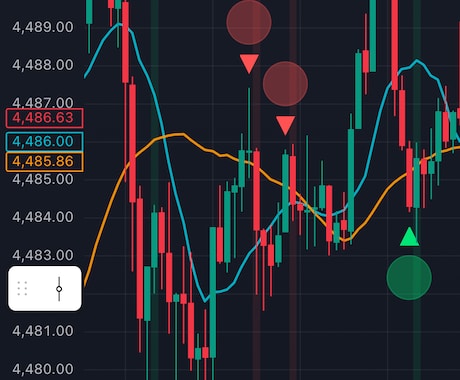The width and height of the screenshot is (460, 380).
Task: Click the 4,481.00 axis price
Action: coord(43,331)
